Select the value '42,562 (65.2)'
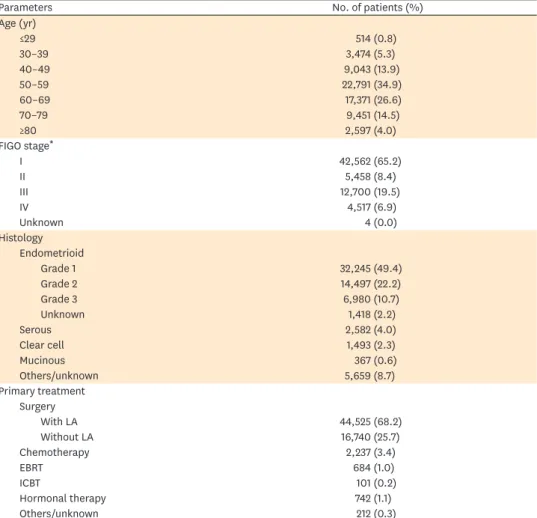 click(x=370, y=162)
